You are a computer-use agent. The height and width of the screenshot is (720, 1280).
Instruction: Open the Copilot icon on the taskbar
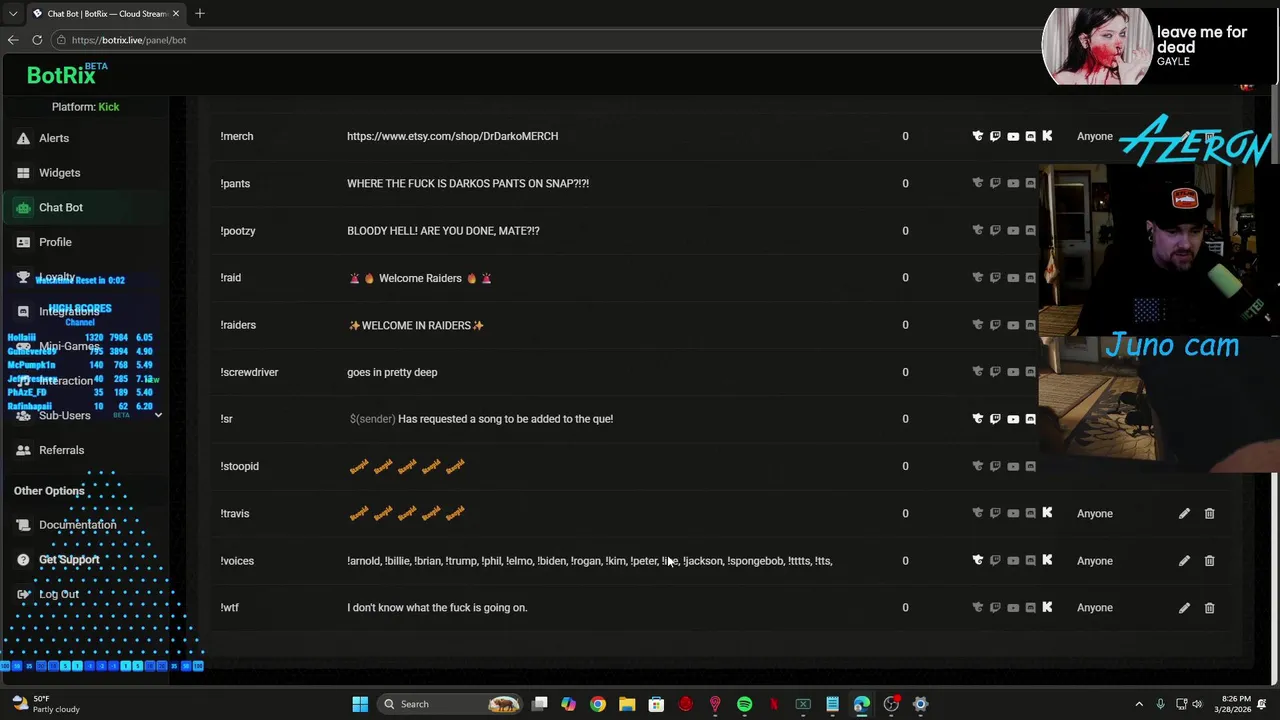[x=568, y=704]
